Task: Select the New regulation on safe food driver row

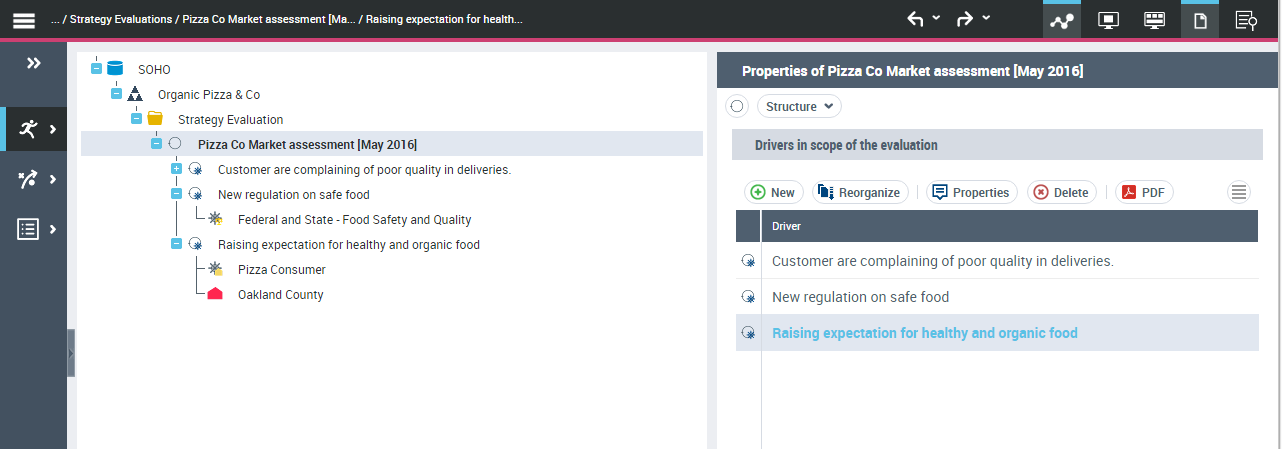Action: pos(860,297)
